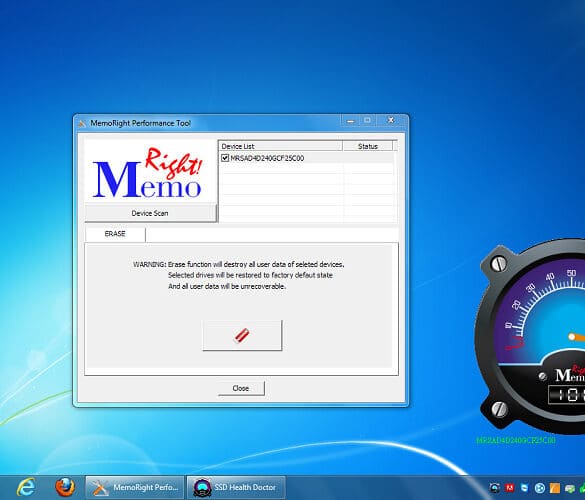Click the Device List column header
585x500 pixels.
point(280,146)
